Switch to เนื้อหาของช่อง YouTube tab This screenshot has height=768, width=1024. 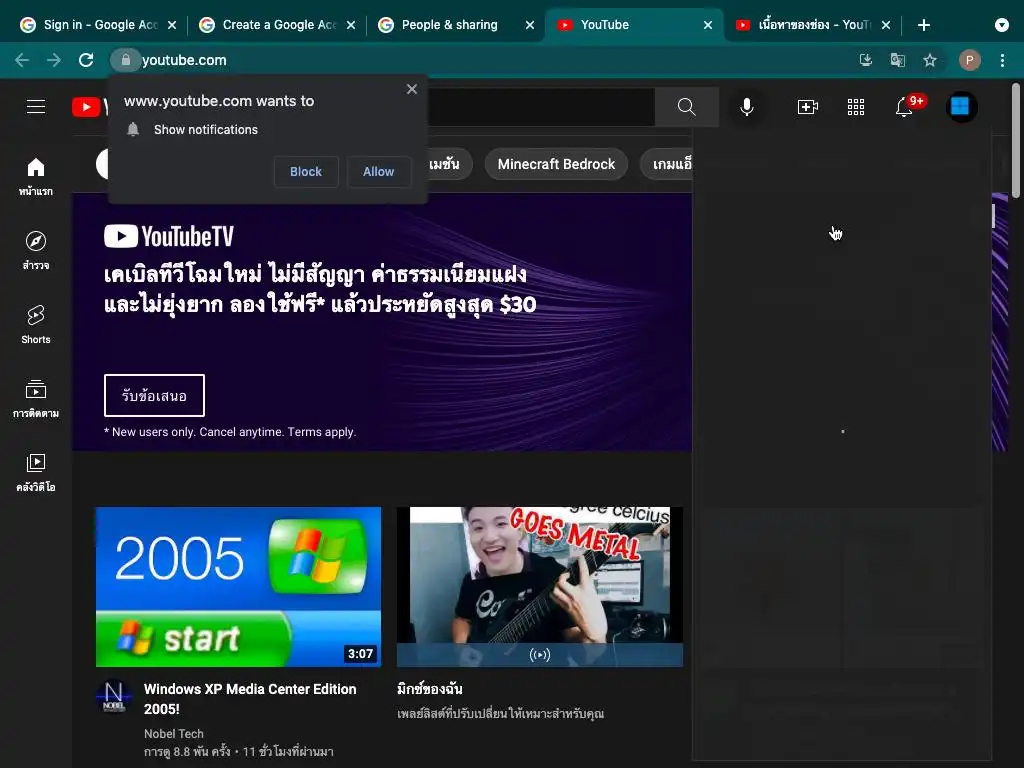pyautogui.click(x=814, y=25)
